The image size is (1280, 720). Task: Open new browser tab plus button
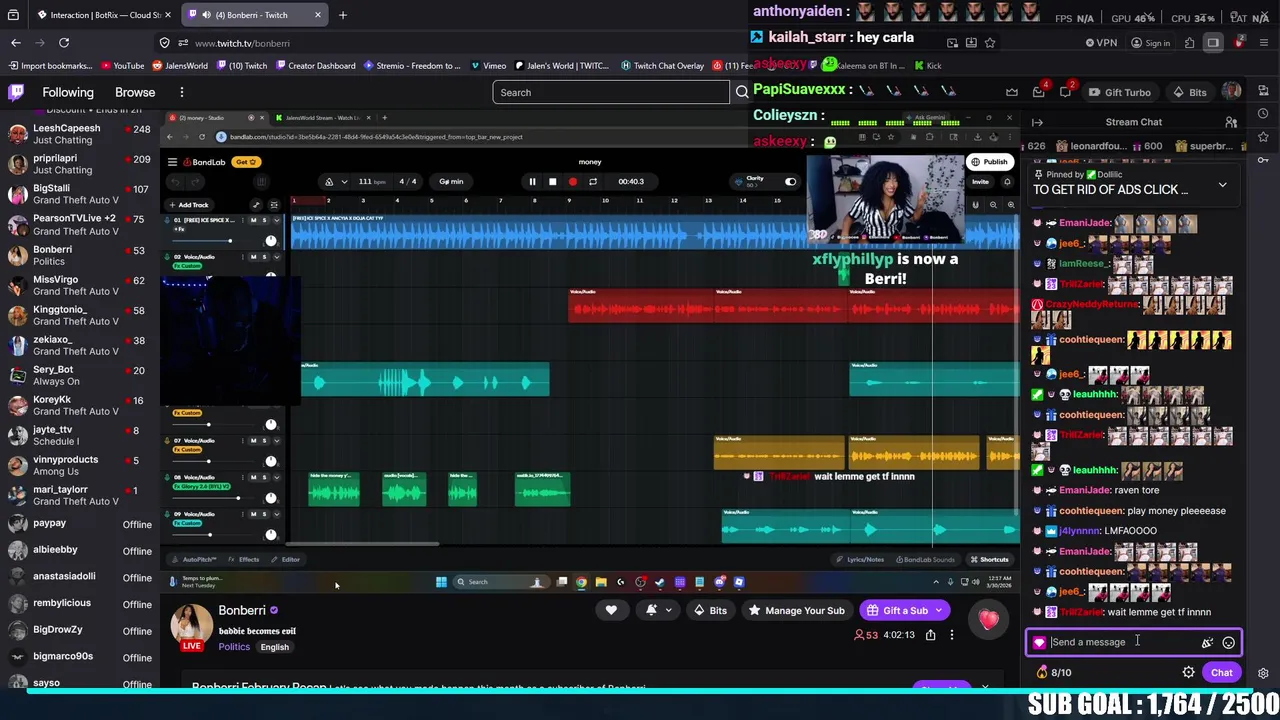coord(342,15)
